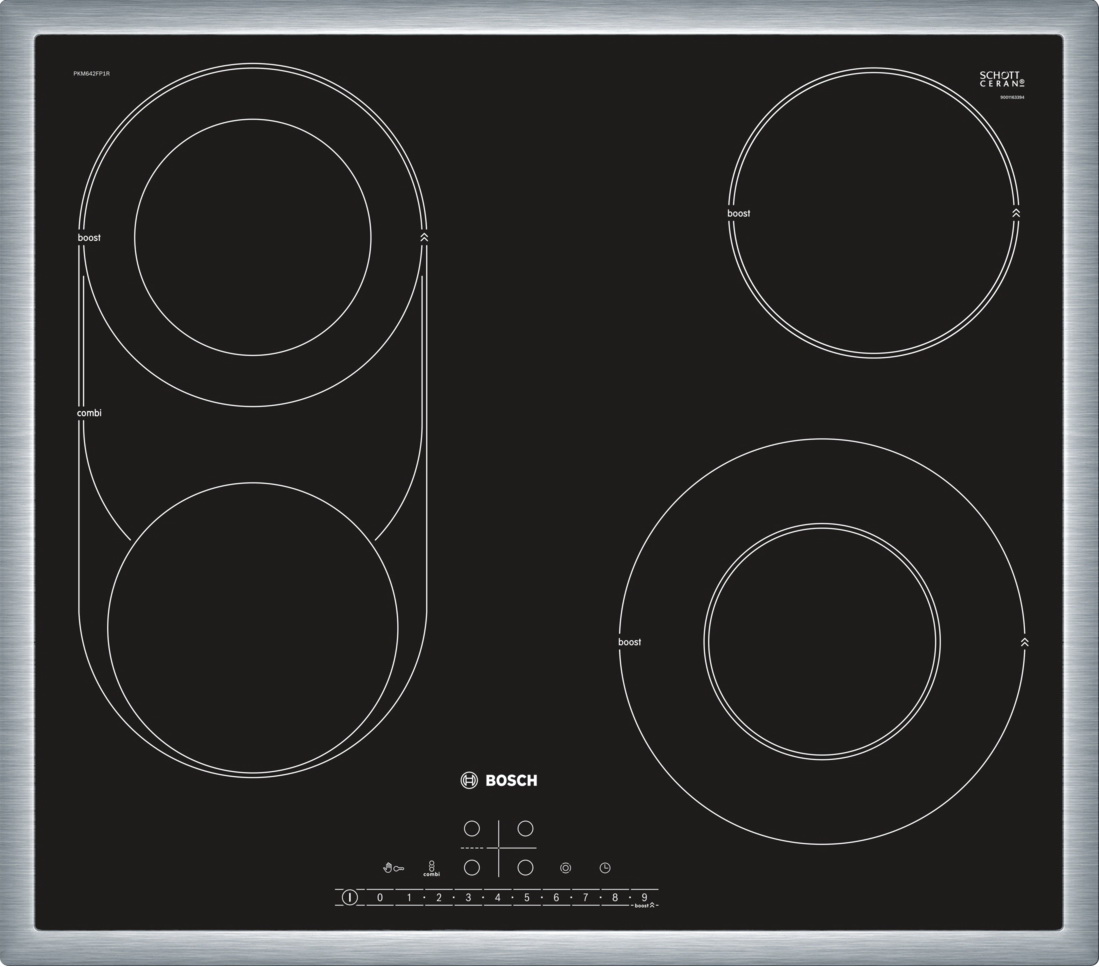Select the bottom-left cooking zone circle
The image size is (1099, 967).
(472, 868)
